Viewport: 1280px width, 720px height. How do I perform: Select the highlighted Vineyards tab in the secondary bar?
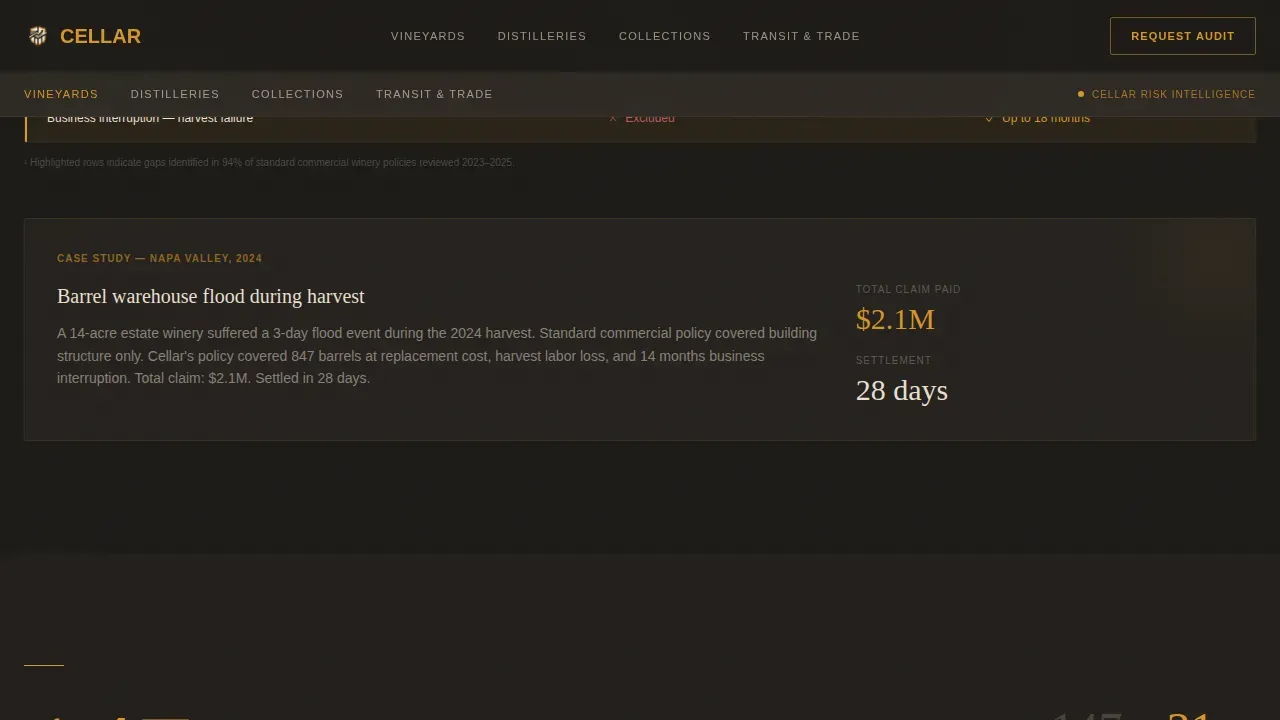(61, 94)
